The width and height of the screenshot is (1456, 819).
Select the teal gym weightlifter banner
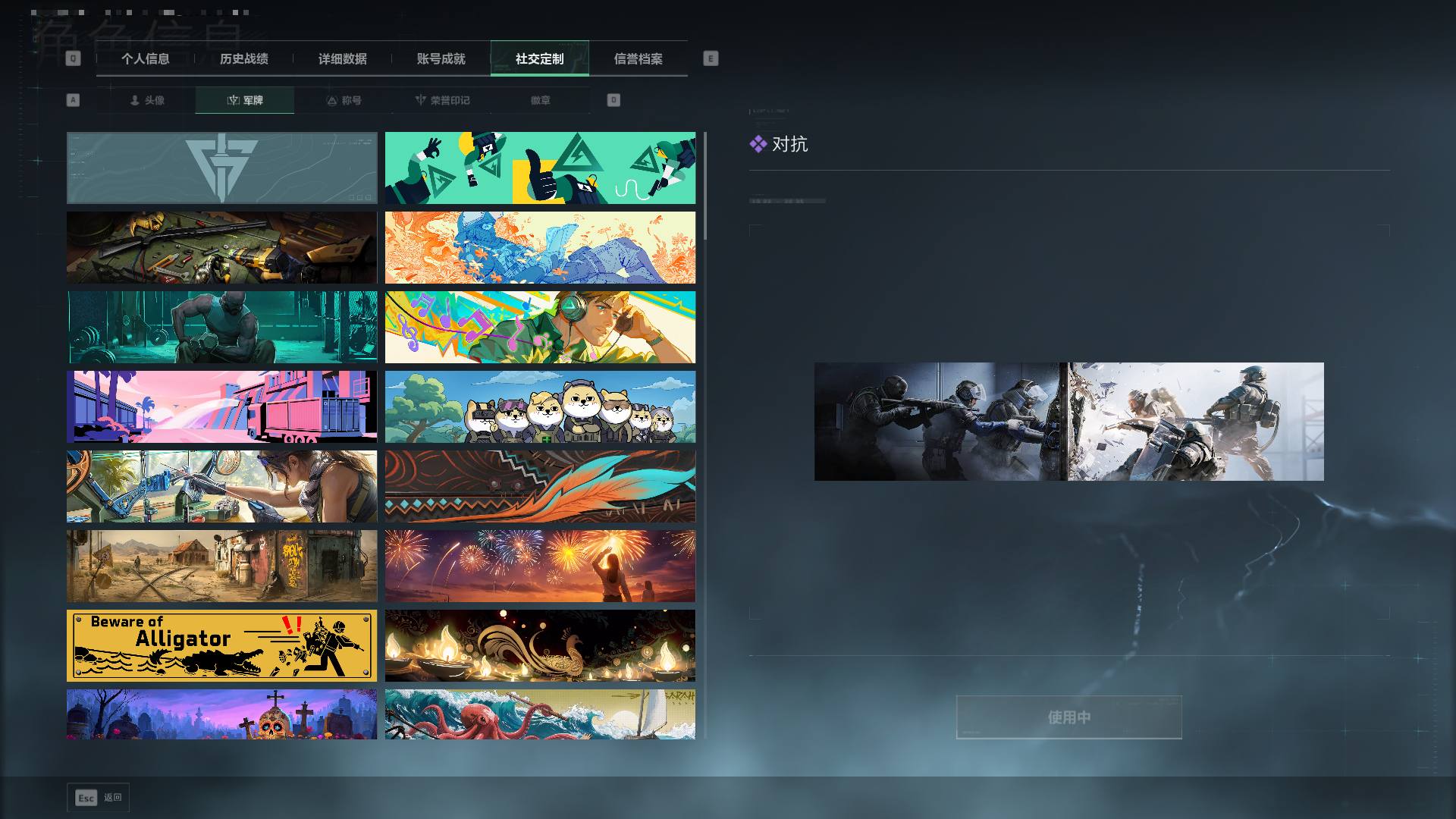point(221,328)
